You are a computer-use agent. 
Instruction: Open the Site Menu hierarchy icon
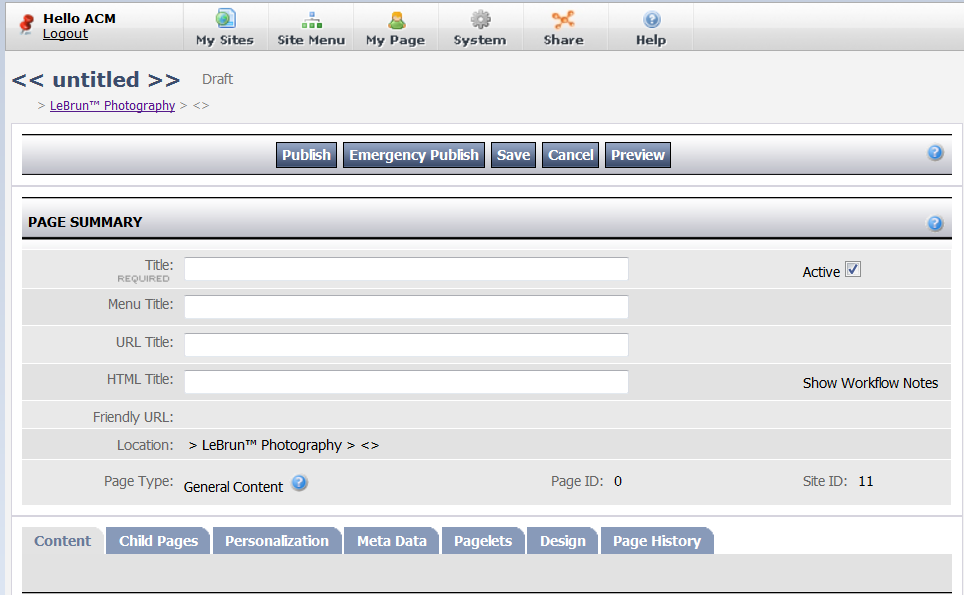point(311,19)
